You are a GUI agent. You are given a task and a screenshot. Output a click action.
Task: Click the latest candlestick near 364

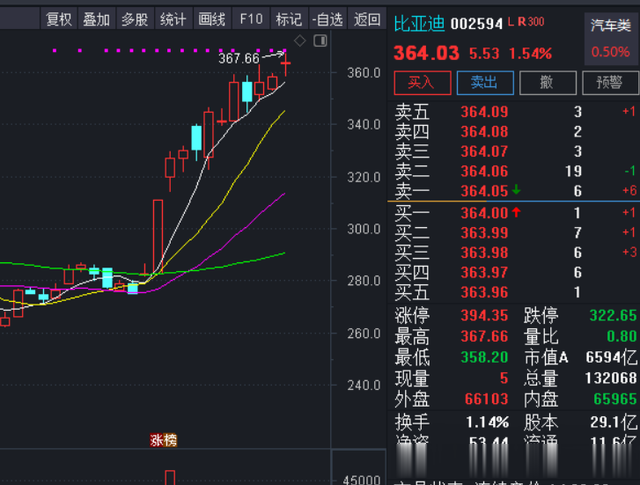285,64
